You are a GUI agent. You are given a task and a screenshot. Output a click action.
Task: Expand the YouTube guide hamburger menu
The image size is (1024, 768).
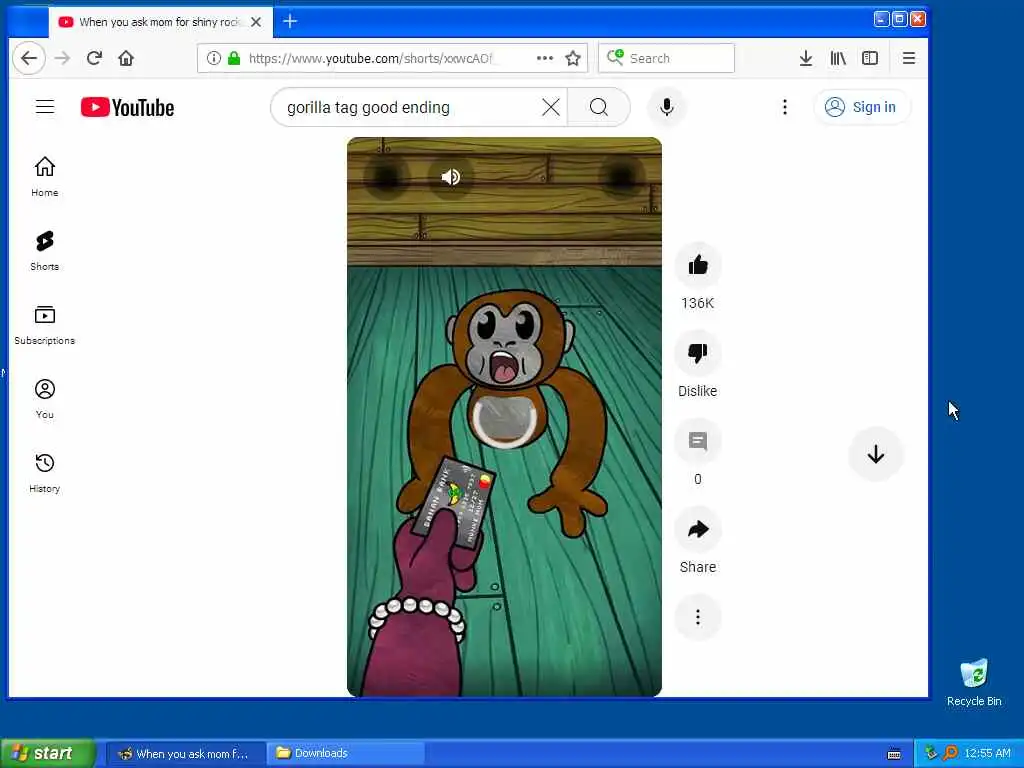[x=45, y=106]
